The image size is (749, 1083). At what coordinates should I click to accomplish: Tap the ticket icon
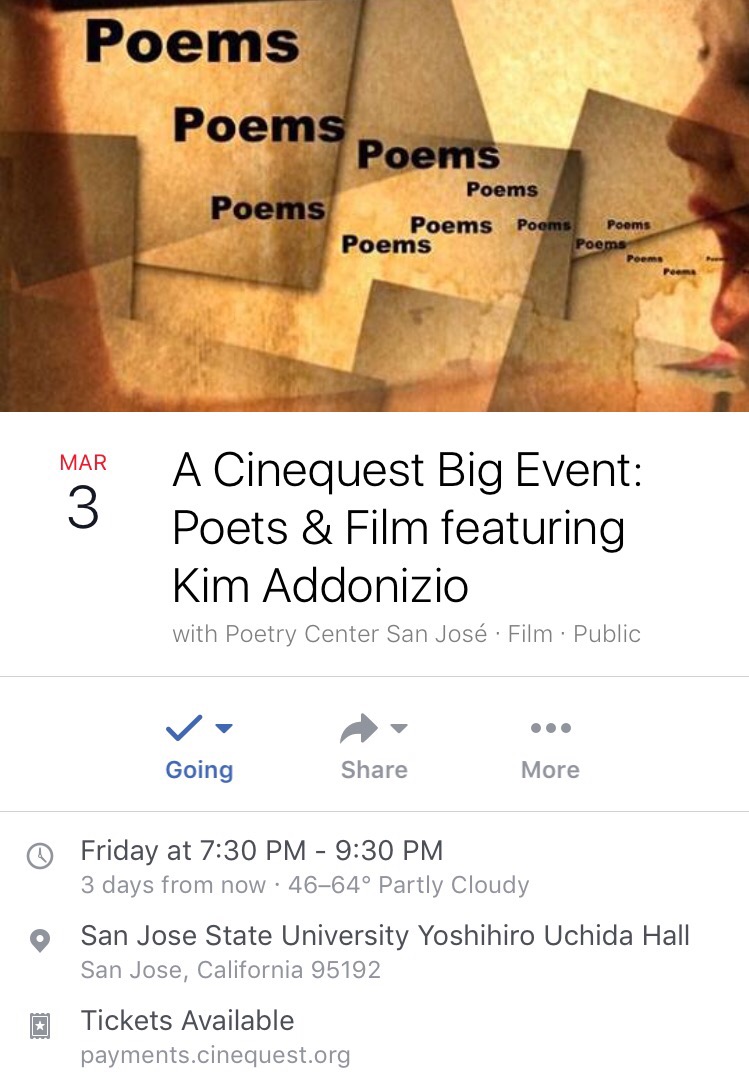40,1026
